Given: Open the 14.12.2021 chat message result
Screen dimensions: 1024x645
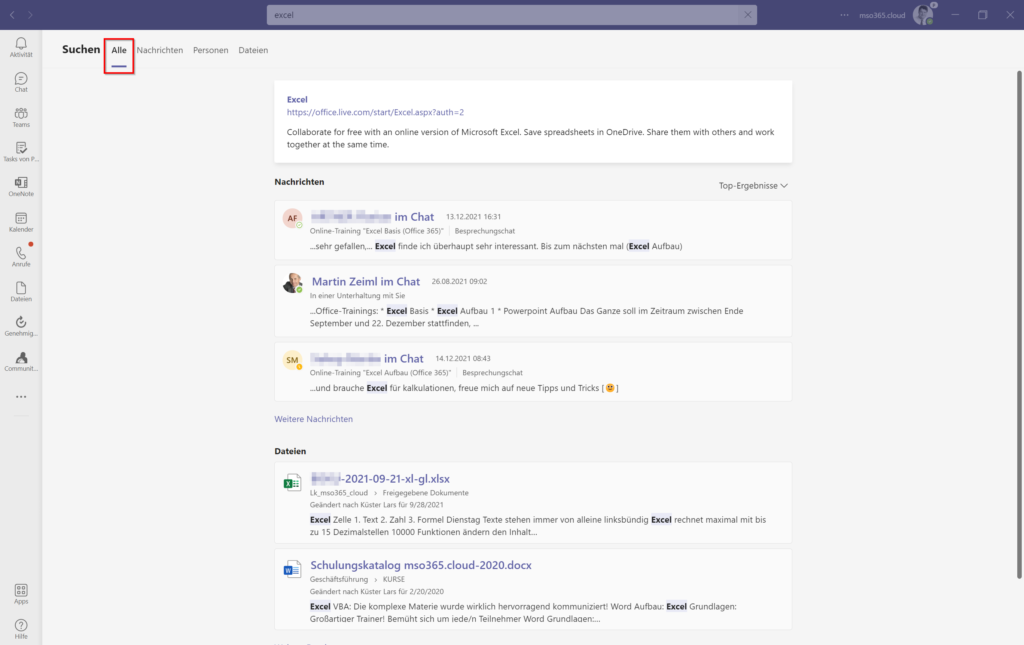Looking at the screenshot, I should coord(533,372).
